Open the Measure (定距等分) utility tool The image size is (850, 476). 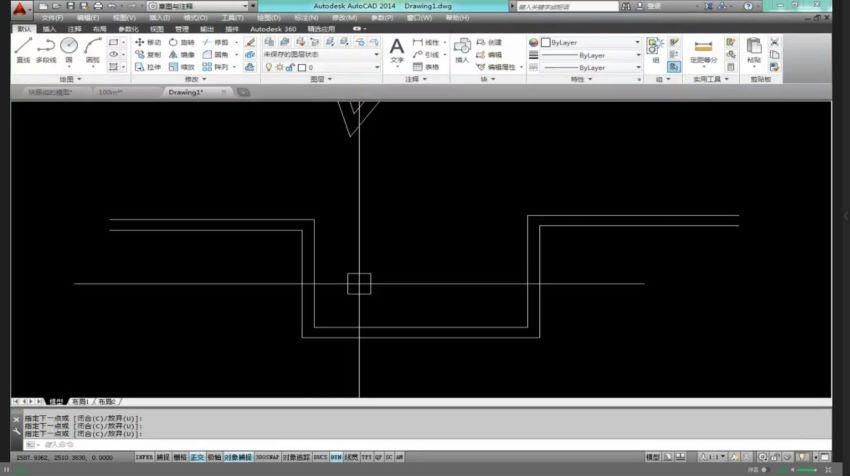(x=703, y=52)
